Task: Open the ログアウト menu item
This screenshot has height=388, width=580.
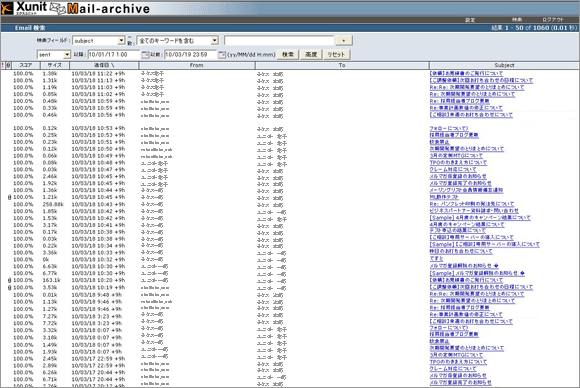Action: 553,20
